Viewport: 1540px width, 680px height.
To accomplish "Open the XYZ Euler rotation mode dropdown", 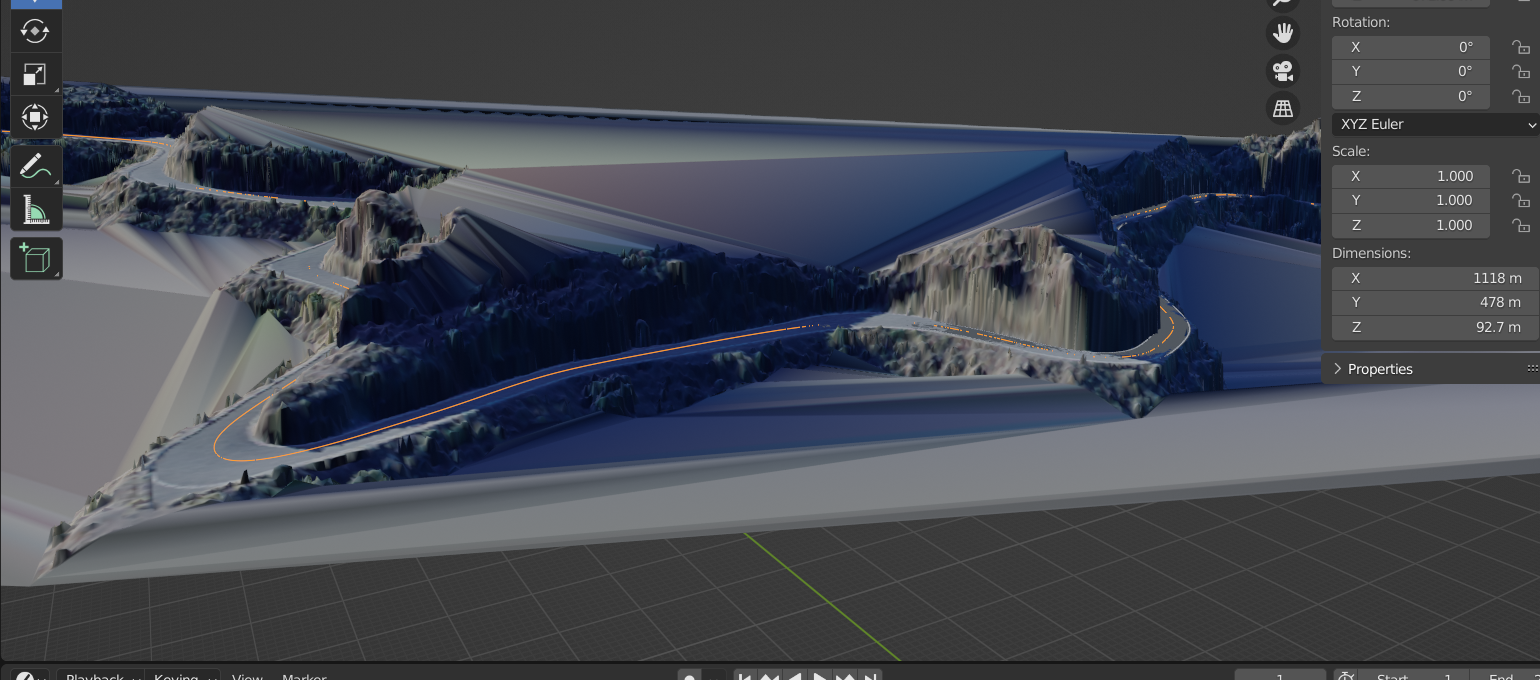I will 1435,124.
